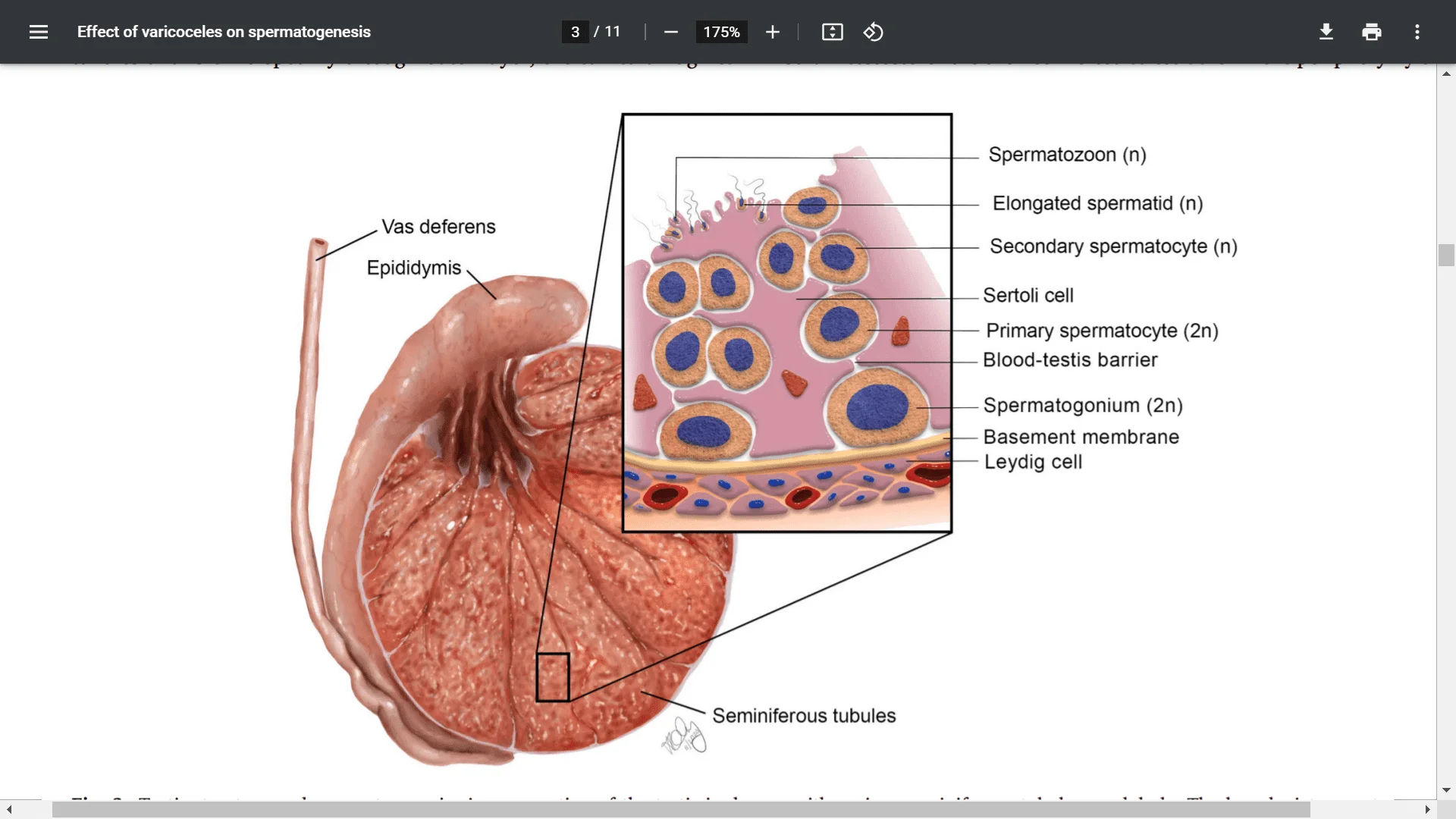
Task: Click the 'Epididymis' label
Action: tap(413, 268)
